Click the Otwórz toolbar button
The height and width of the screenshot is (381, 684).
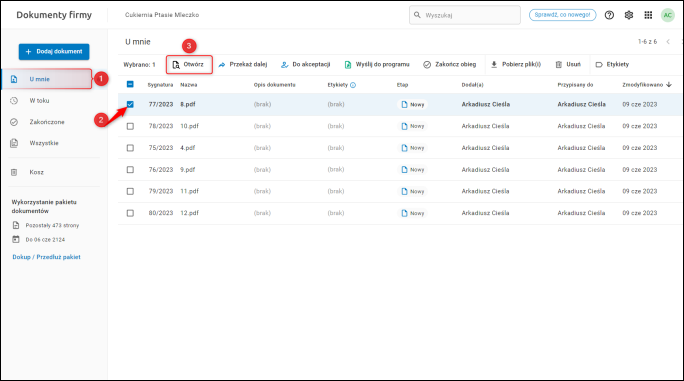click(x=189, y=65)
